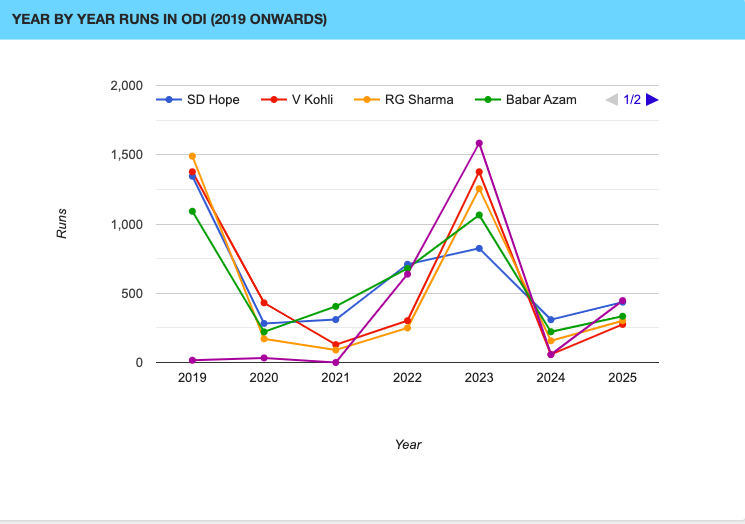
Task: Select blue SD Hope point for 2023
Action: (479, 248)
